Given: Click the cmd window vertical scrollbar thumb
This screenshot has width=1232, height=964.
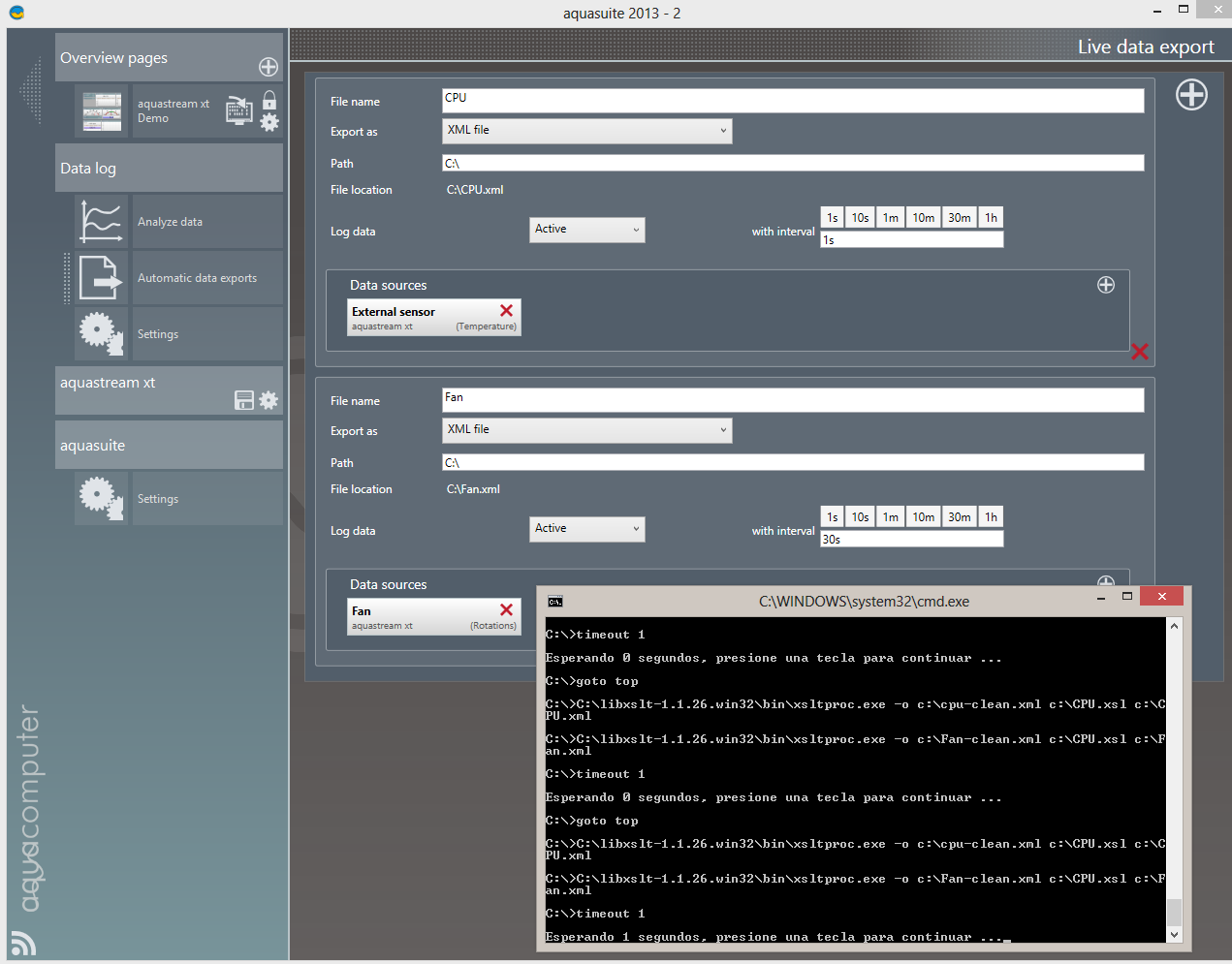Looking at the screenshot, I should (x=1174, y=911).
